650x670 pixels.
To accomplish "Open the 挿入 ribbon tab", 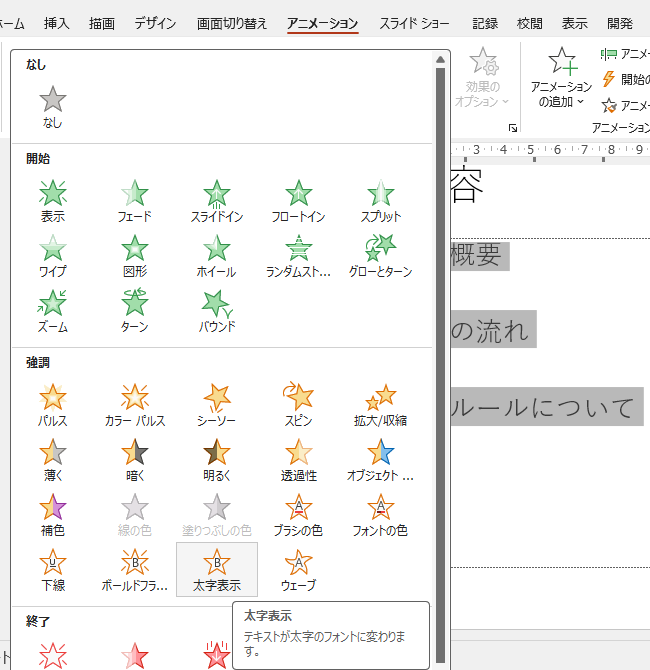I will coord(56,23).
